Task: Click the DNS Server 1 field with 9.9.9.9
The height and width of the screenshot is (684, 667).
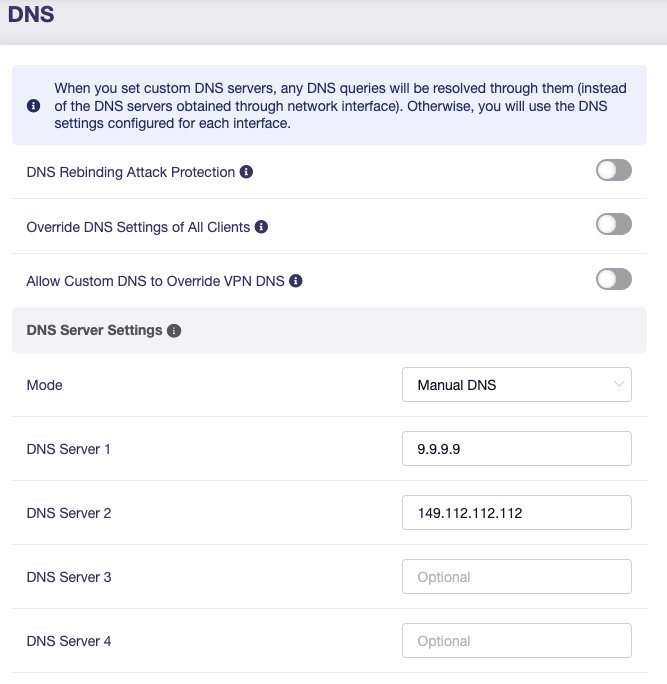Action: (516, 449)
